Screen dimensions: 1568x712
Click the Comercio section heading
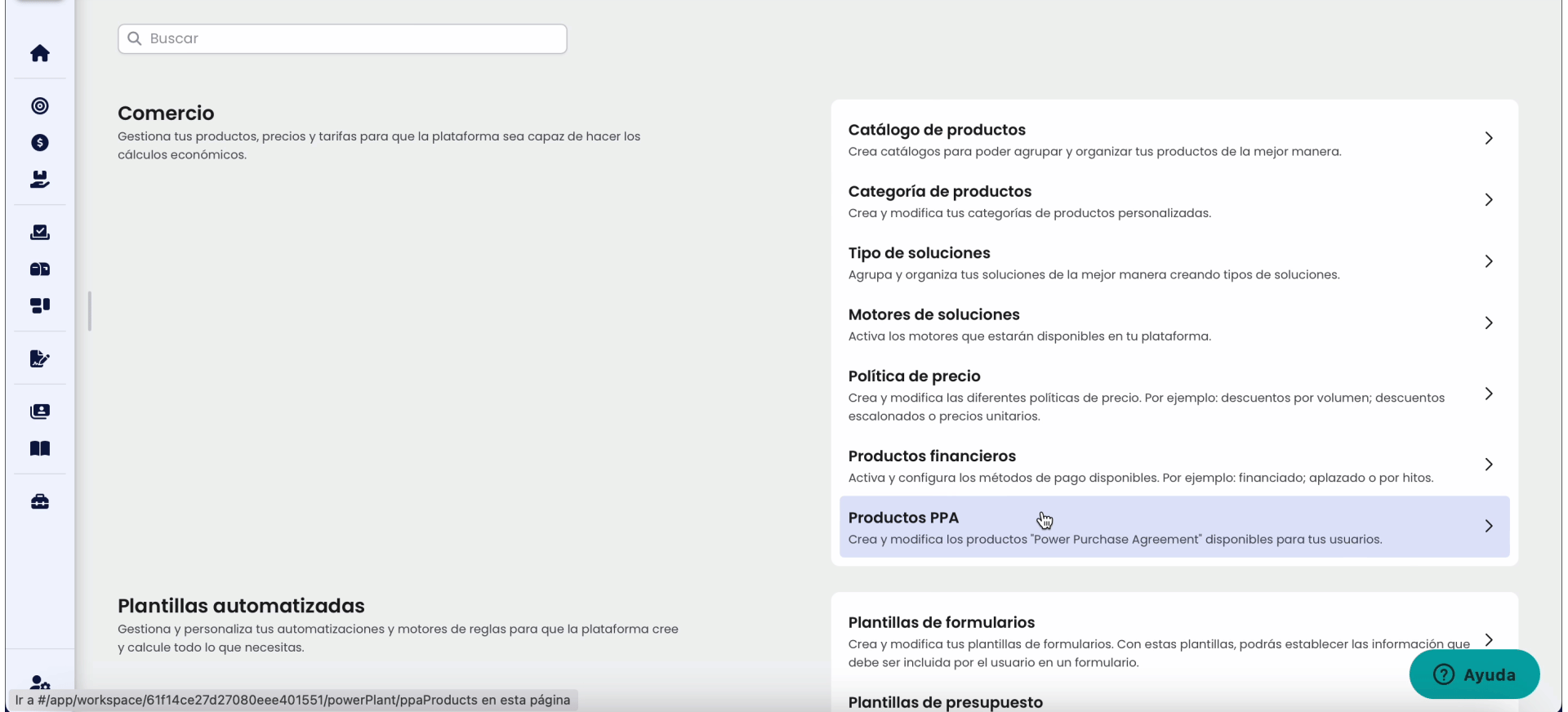coord(166,113)
